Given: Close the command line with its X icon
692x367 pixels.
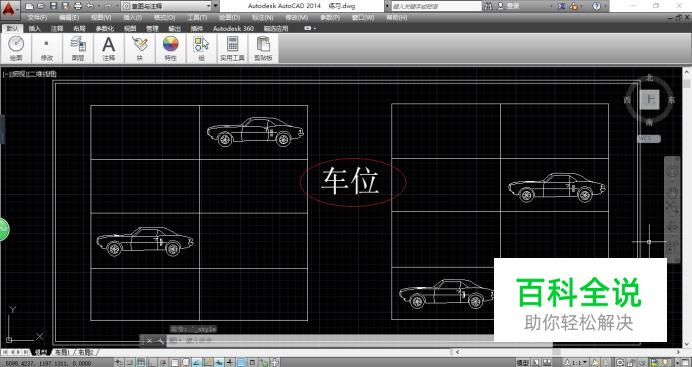Looking at the screenshot, I should pos(149,341).
